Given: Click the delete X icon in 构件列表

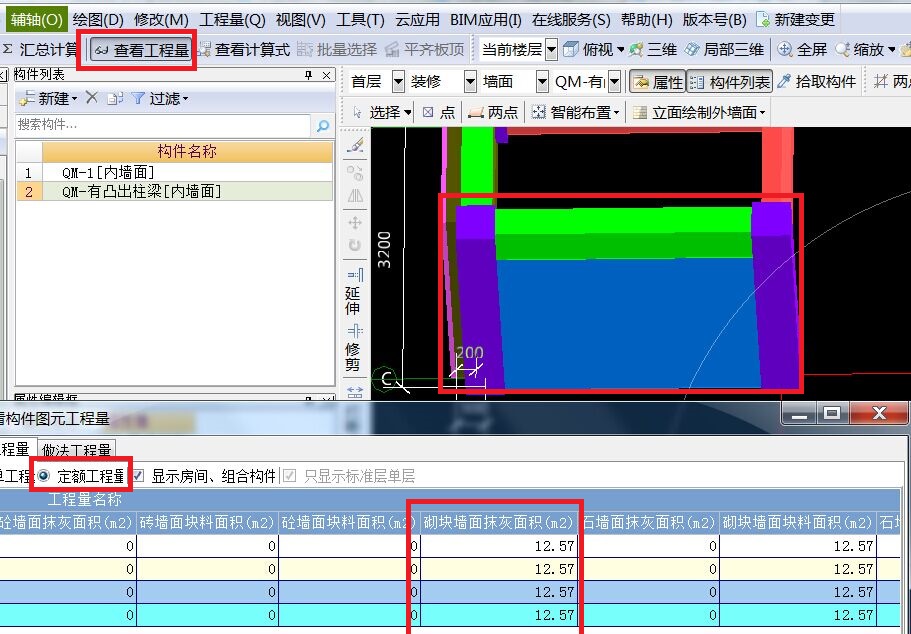Looking at the screenshot, I should (91, 98).
